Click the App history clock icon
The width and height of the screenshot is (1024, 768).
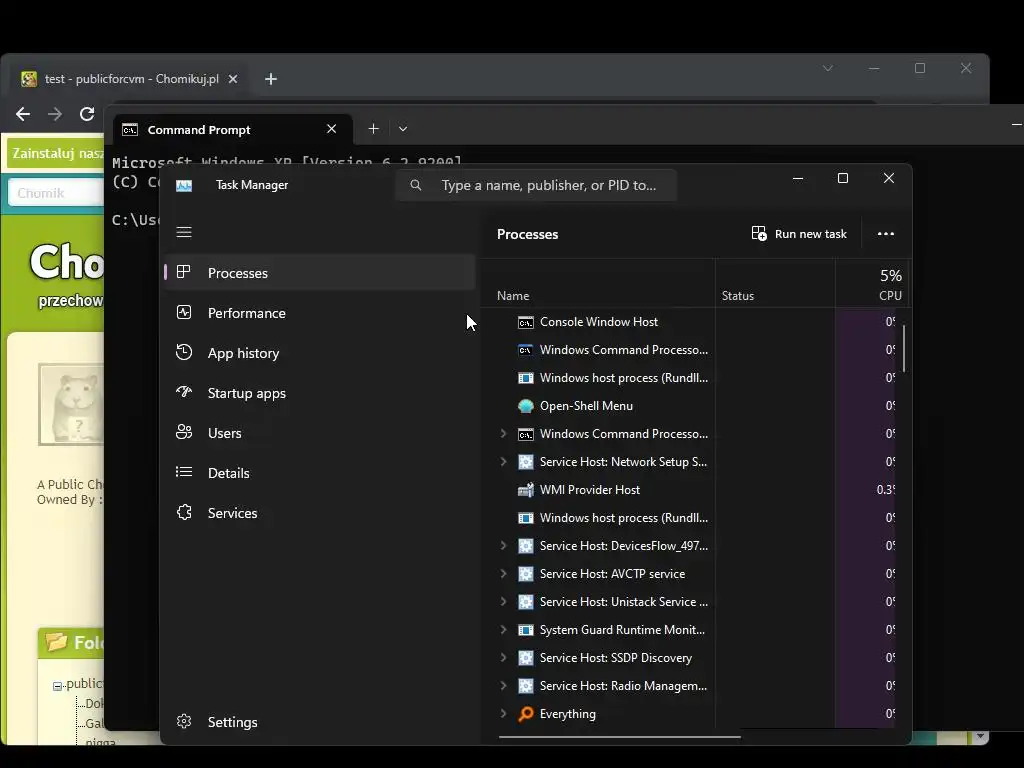[x=184, y=353]
